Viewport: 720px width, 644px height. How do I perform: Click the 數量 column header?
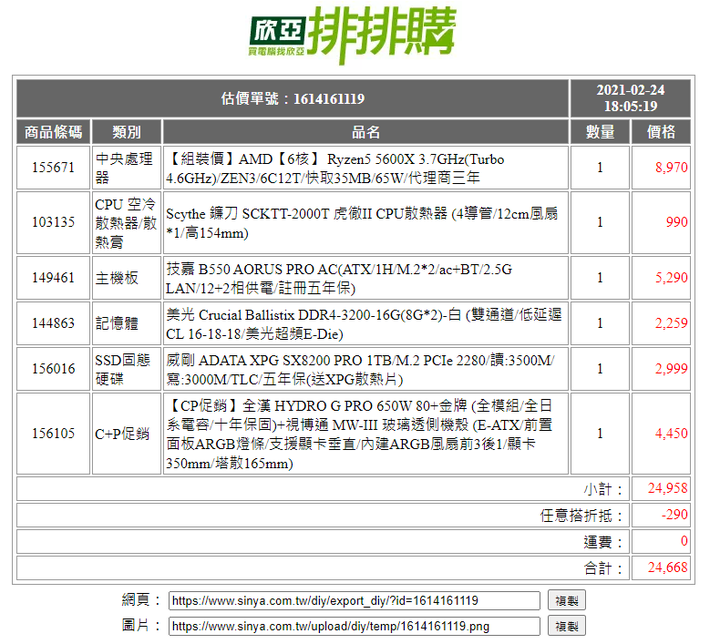[x=600, y=132]
